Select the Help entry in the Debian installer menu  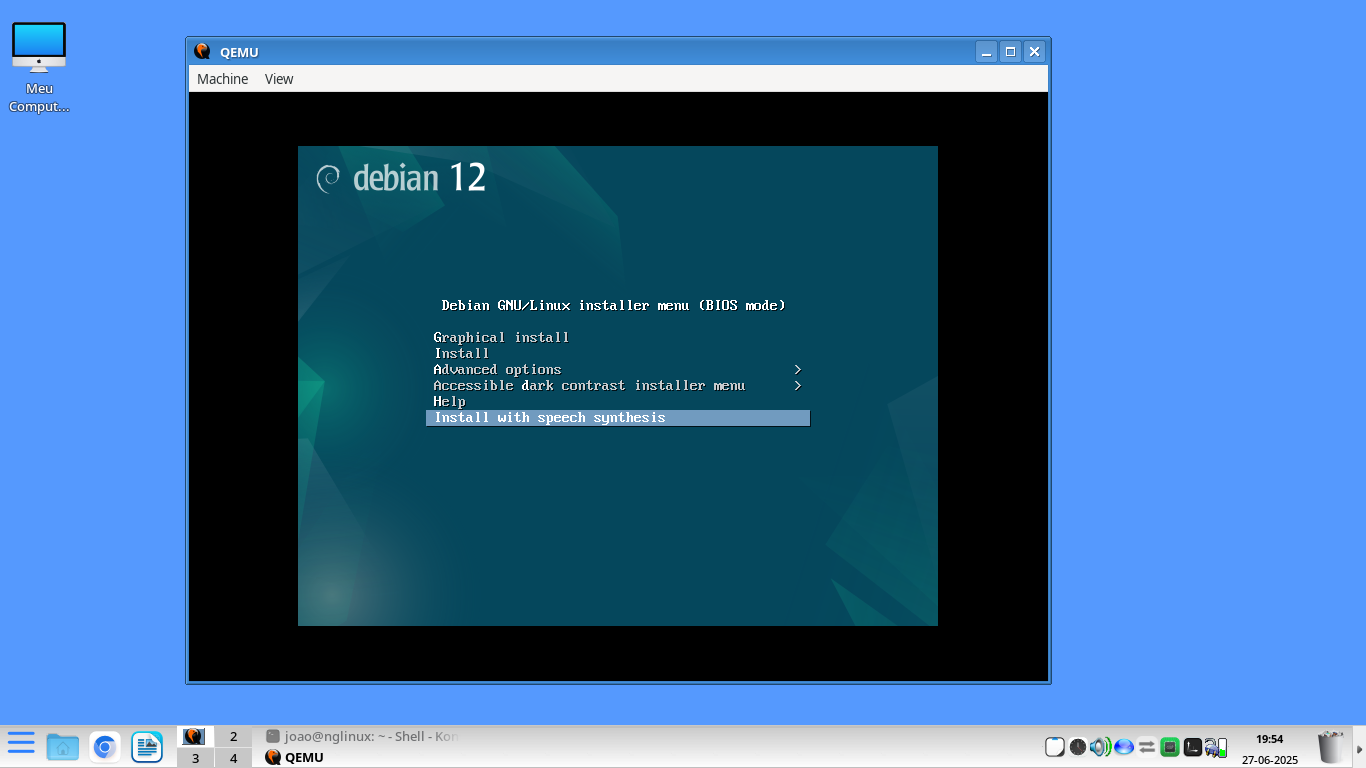coord(449,401)
